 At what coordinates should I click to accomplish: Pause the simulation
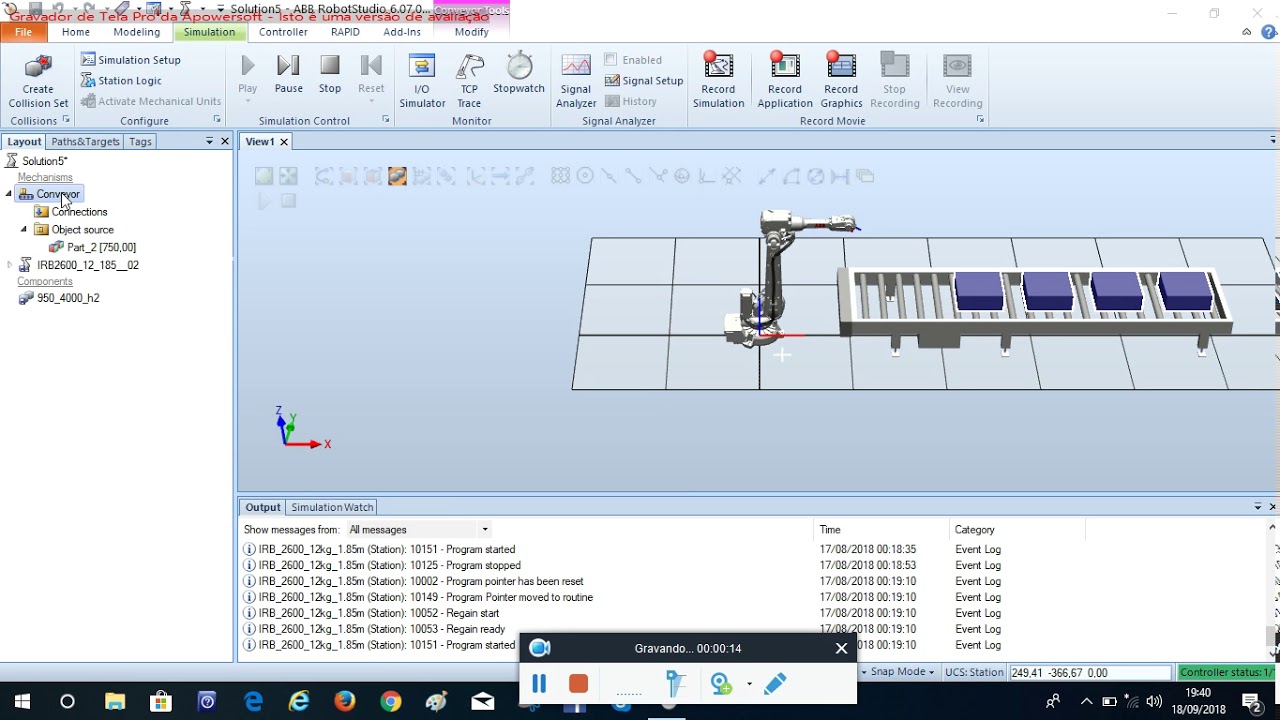point(288,74)
